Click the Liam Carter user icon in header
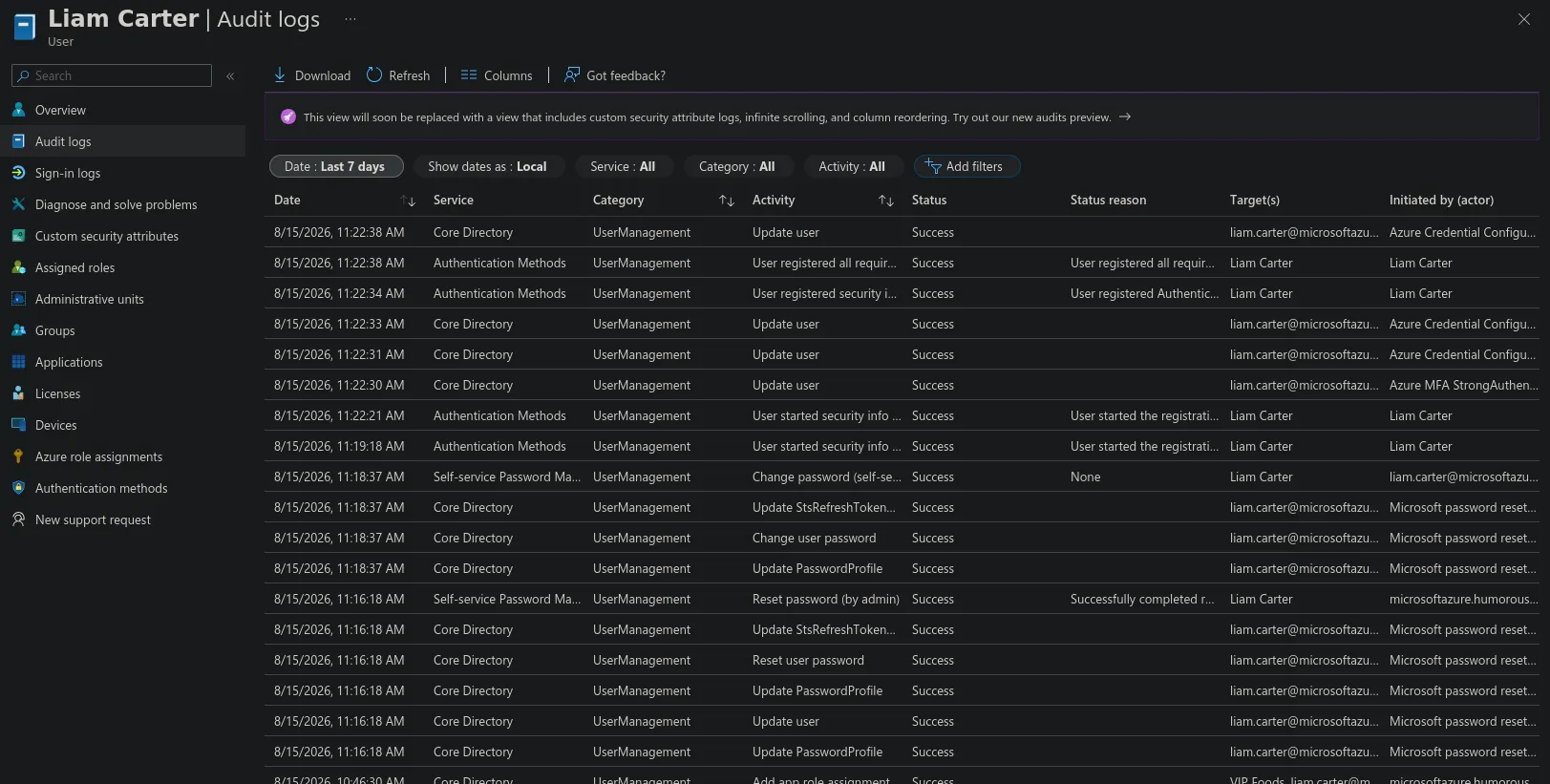Viewport: 1550px width, 784px height. [x=25, y=26]
